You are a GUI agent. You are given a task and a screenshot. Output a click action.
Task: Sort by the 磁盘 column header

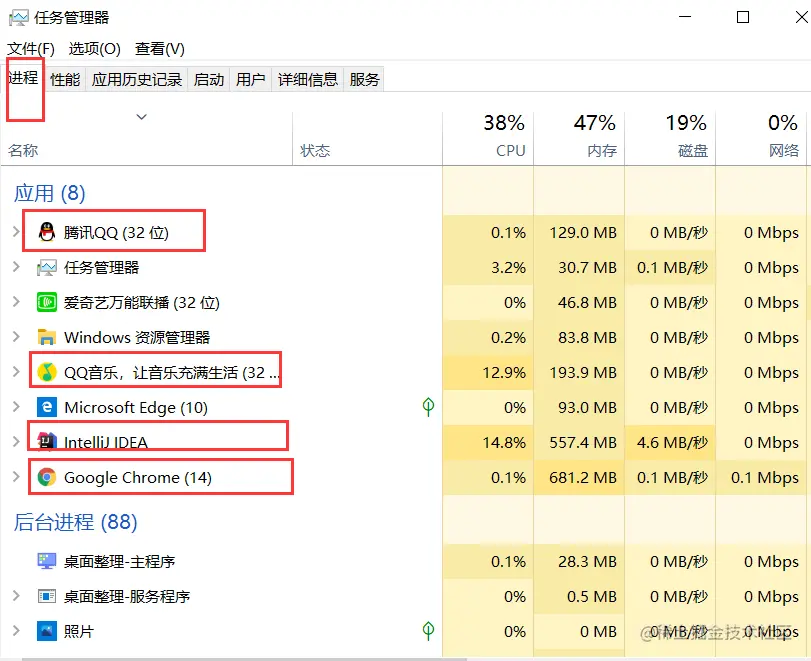(x=670, y=139)
